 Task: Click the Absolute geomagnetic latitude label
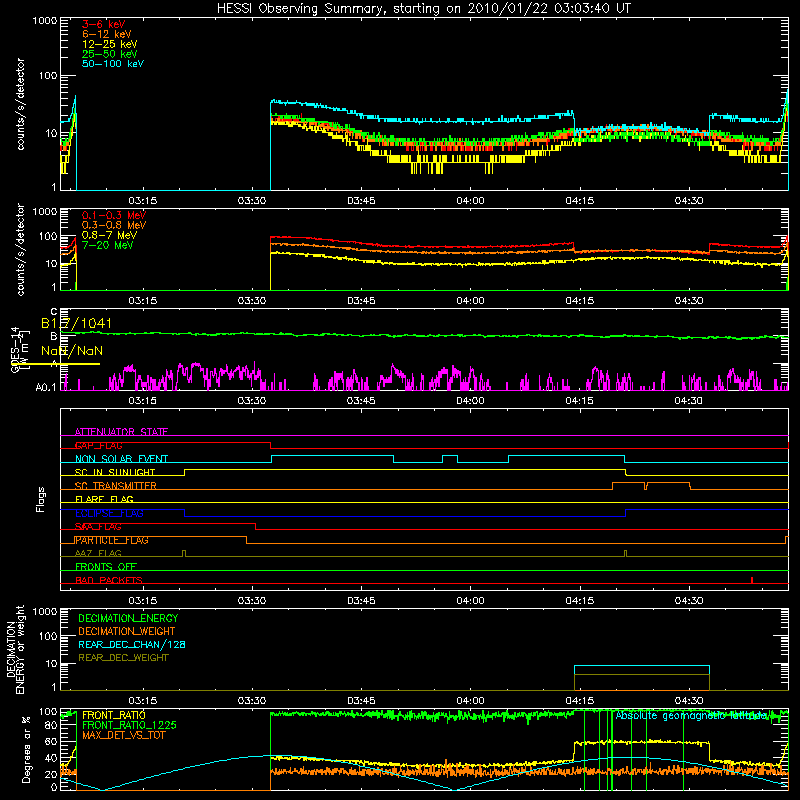tap(691, 716)
